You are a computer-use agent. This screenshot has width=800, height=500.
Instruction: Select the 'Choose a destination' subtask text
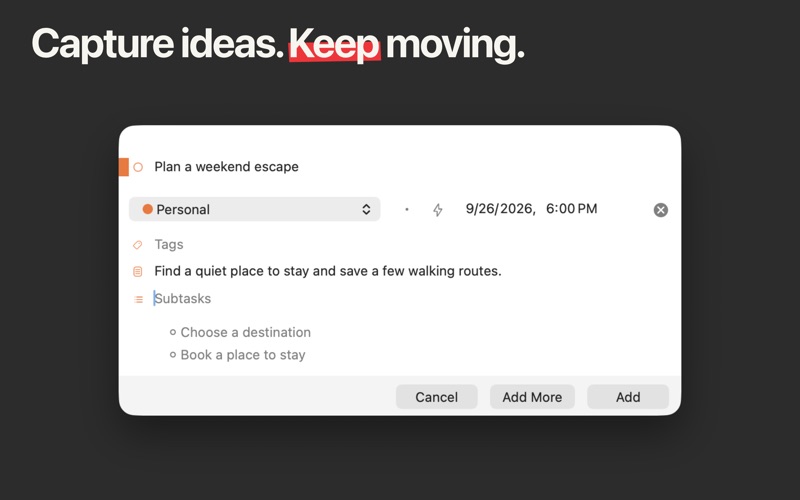tap(245, 332)
